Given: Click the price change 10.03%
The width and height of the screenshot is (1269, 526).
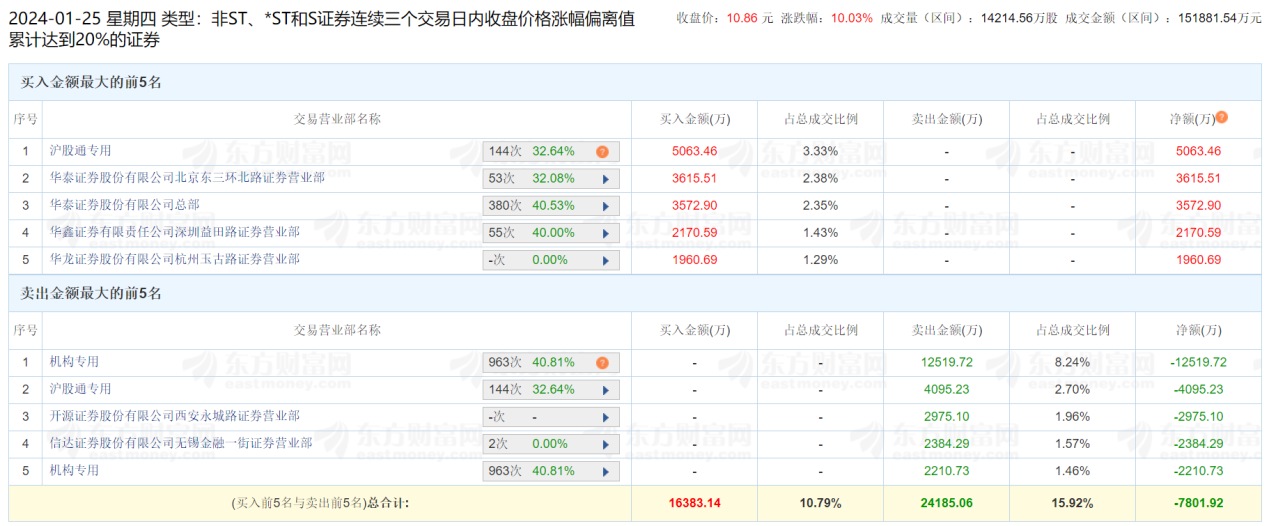Looking at the screenshot, I should pyautogui.click(x=852, y=18).
